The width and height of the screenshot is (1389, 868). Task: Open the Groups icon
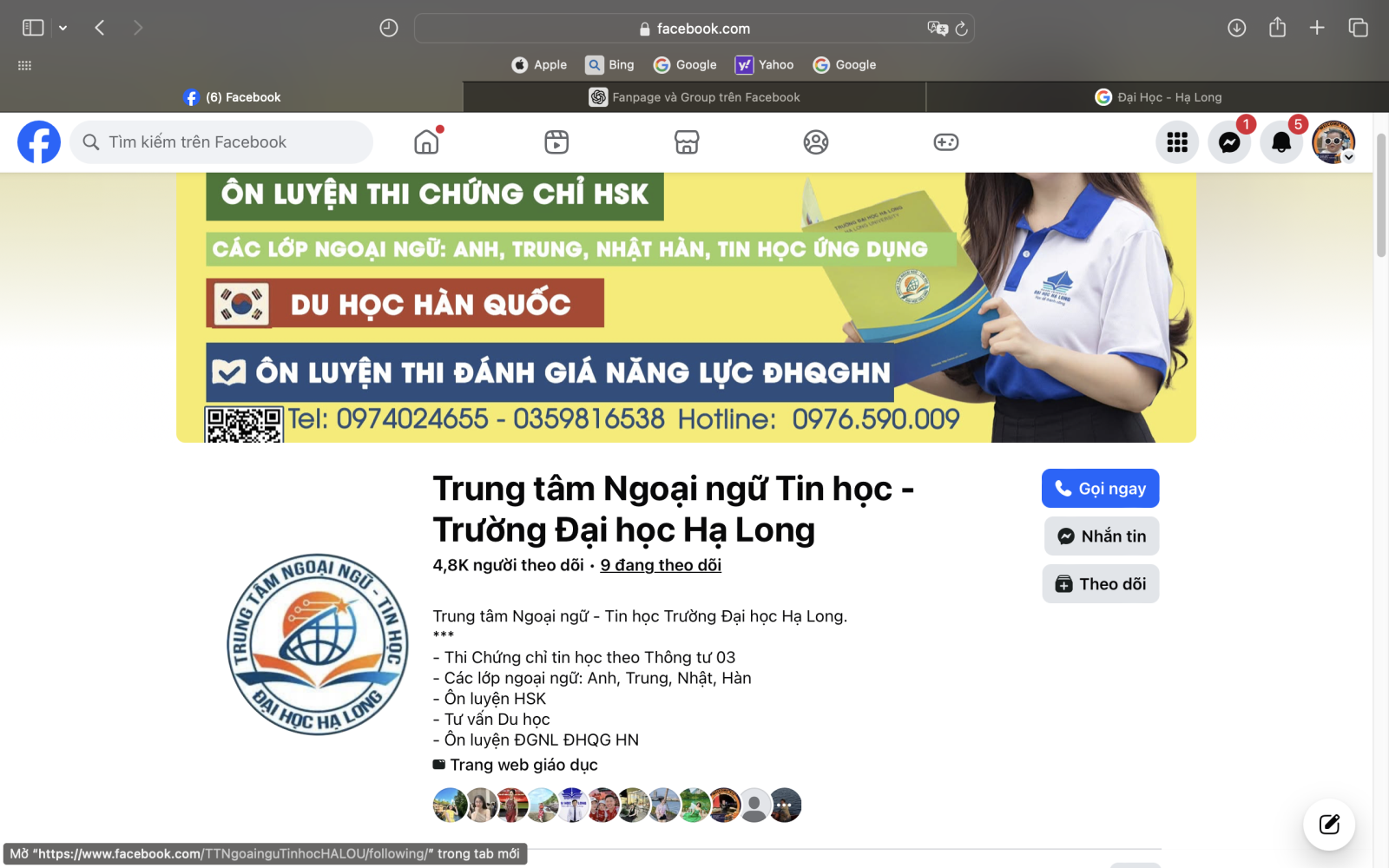pos(816,142)
